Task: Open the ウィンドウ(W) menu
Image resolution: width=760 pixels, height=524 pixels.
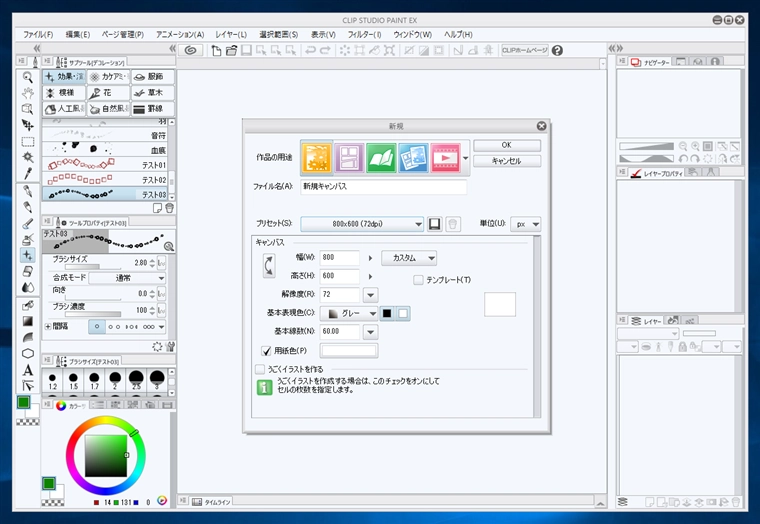Action: pyautogui.click(x=412, y=34)
